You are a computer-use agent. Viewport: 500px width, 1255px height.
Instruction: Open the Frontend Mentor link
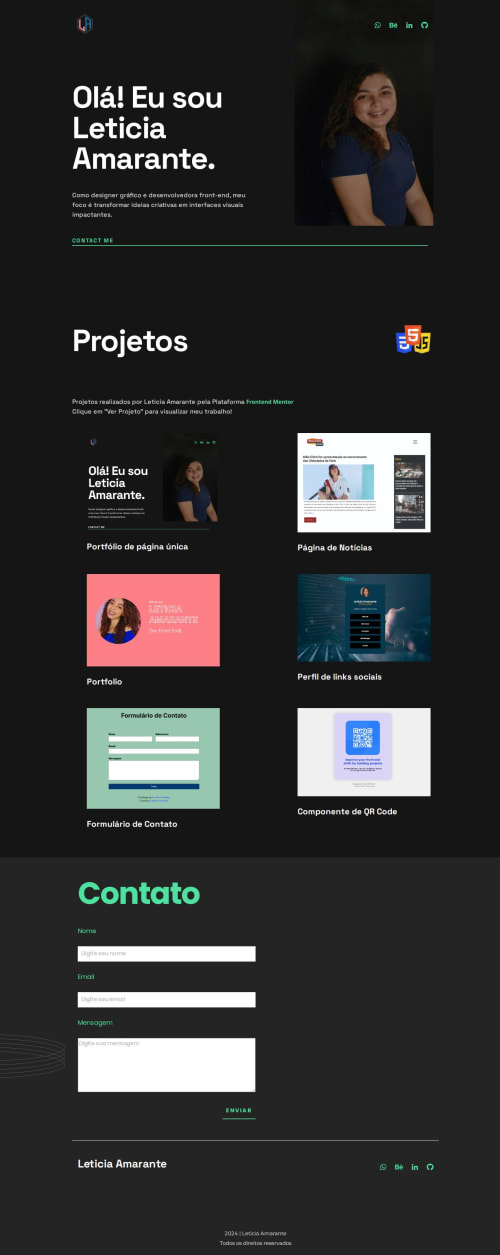(x=270, y=401)
